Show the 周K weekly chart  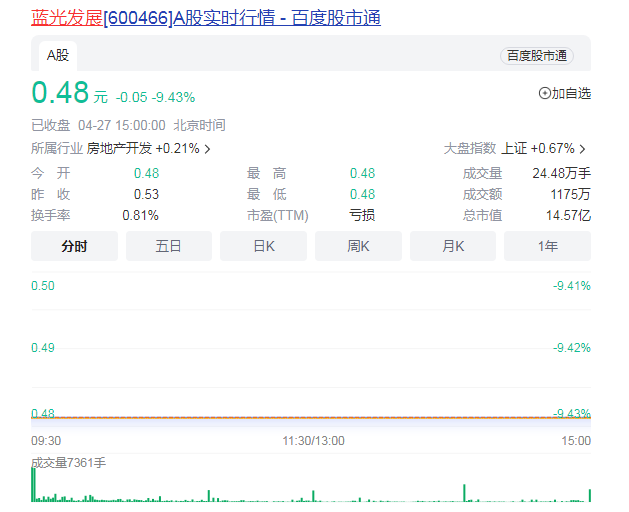point(358,246)
